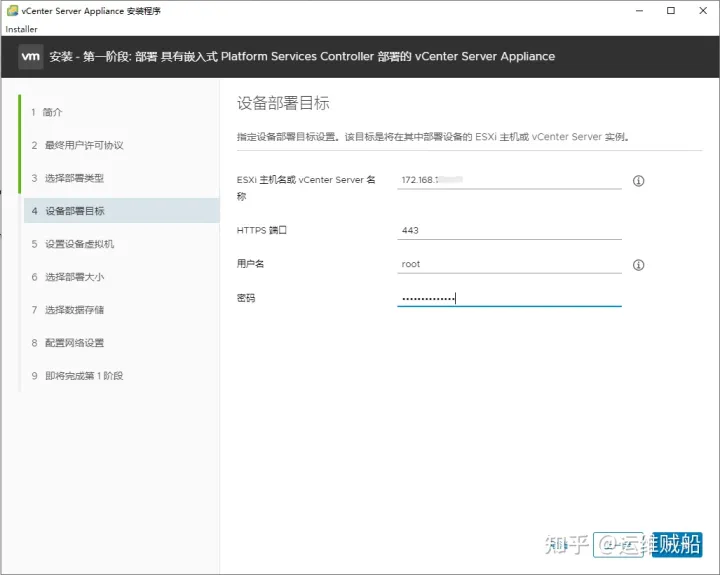The width and height of the screenshot is (720, 575).
Task: Open step 6 选择部署大小
Action: (73, 277)
